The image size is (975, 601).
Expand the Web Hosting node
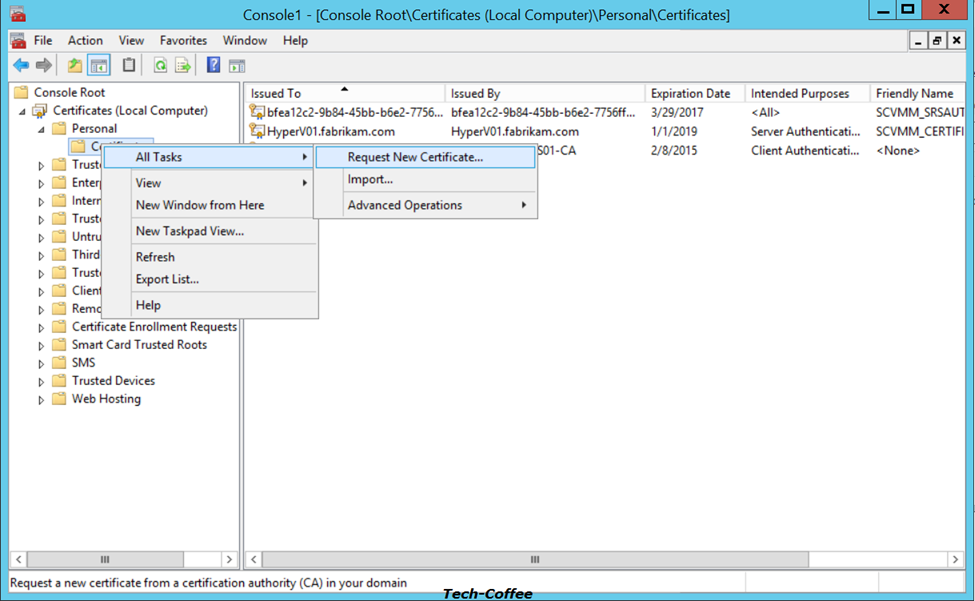41,400
